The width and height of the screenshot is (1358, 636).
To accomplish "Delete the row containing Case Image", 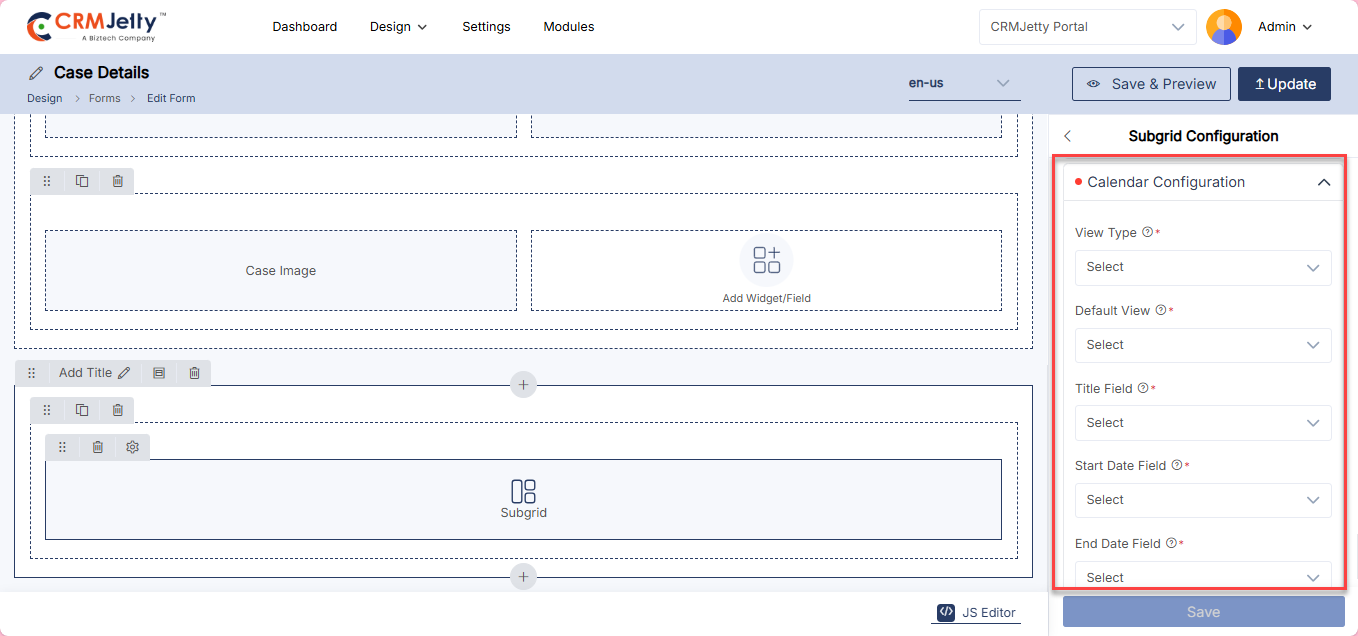I will click(118, 181).
